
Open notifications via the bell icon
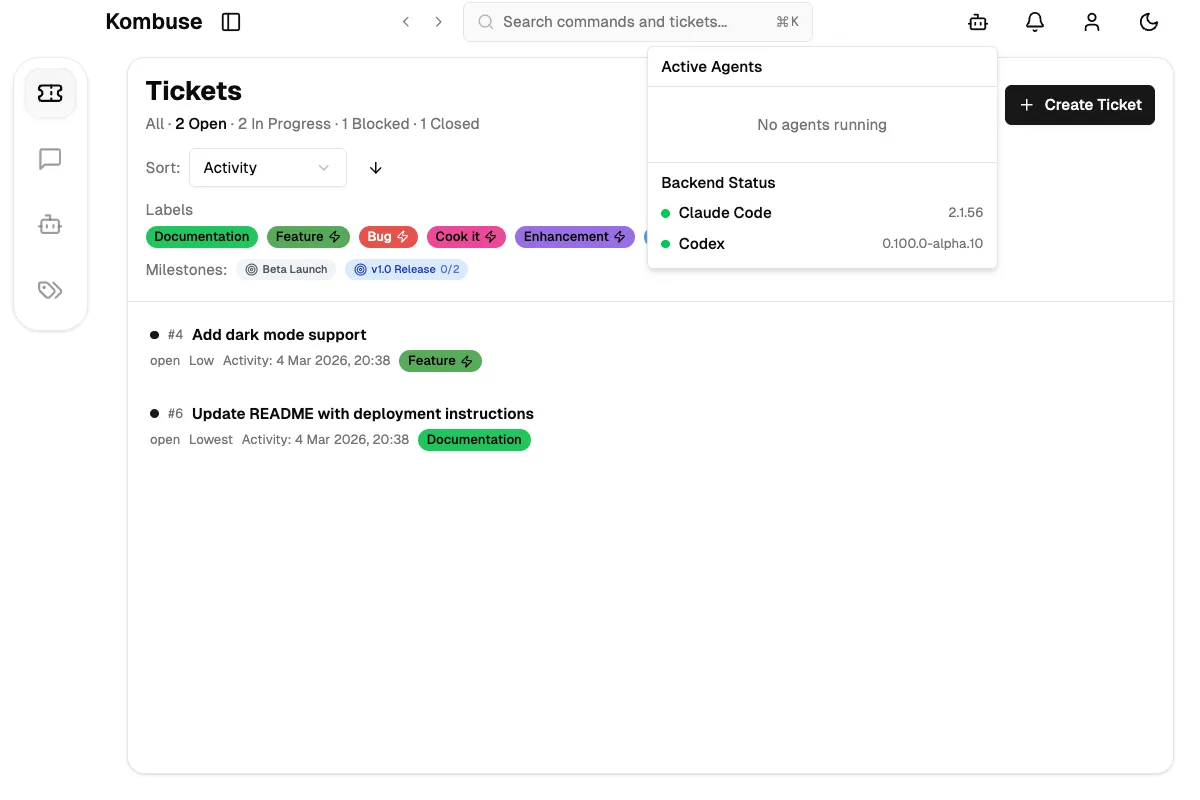point(1035,21)
